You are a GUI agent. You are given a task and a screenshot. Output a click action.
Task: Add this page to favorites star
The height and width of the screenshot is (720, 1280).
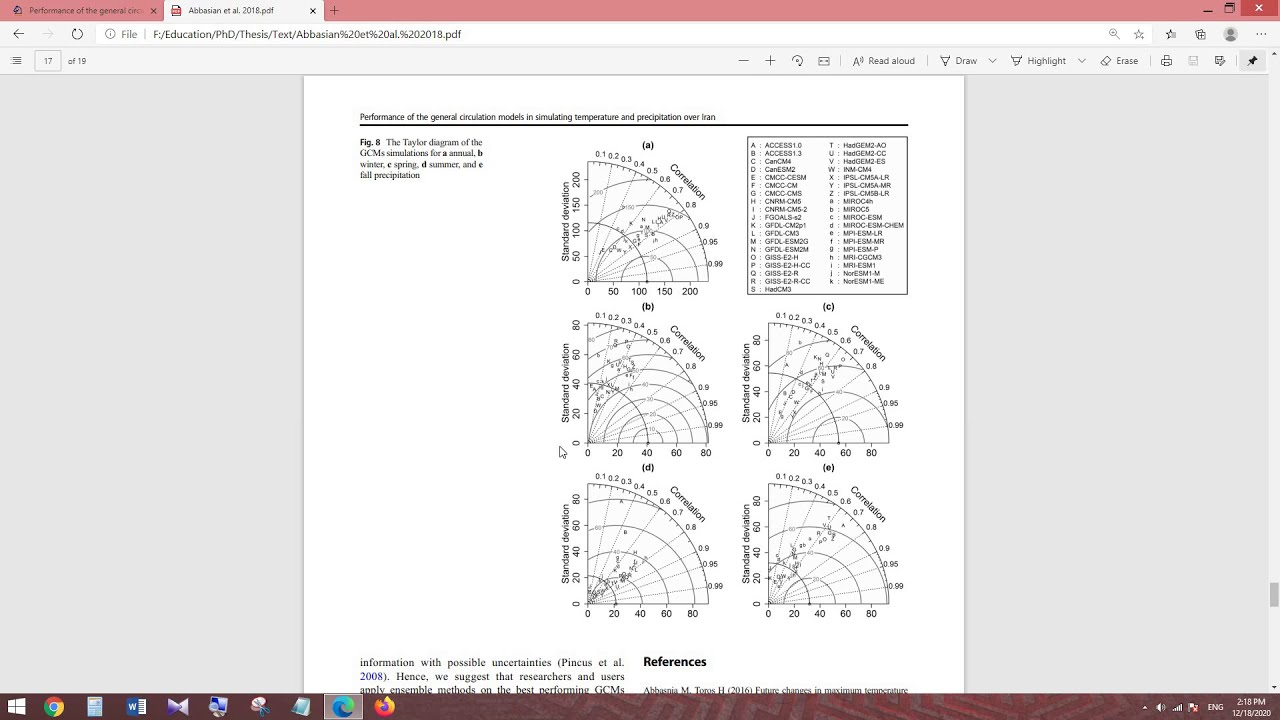click(x=1139, y=34)
